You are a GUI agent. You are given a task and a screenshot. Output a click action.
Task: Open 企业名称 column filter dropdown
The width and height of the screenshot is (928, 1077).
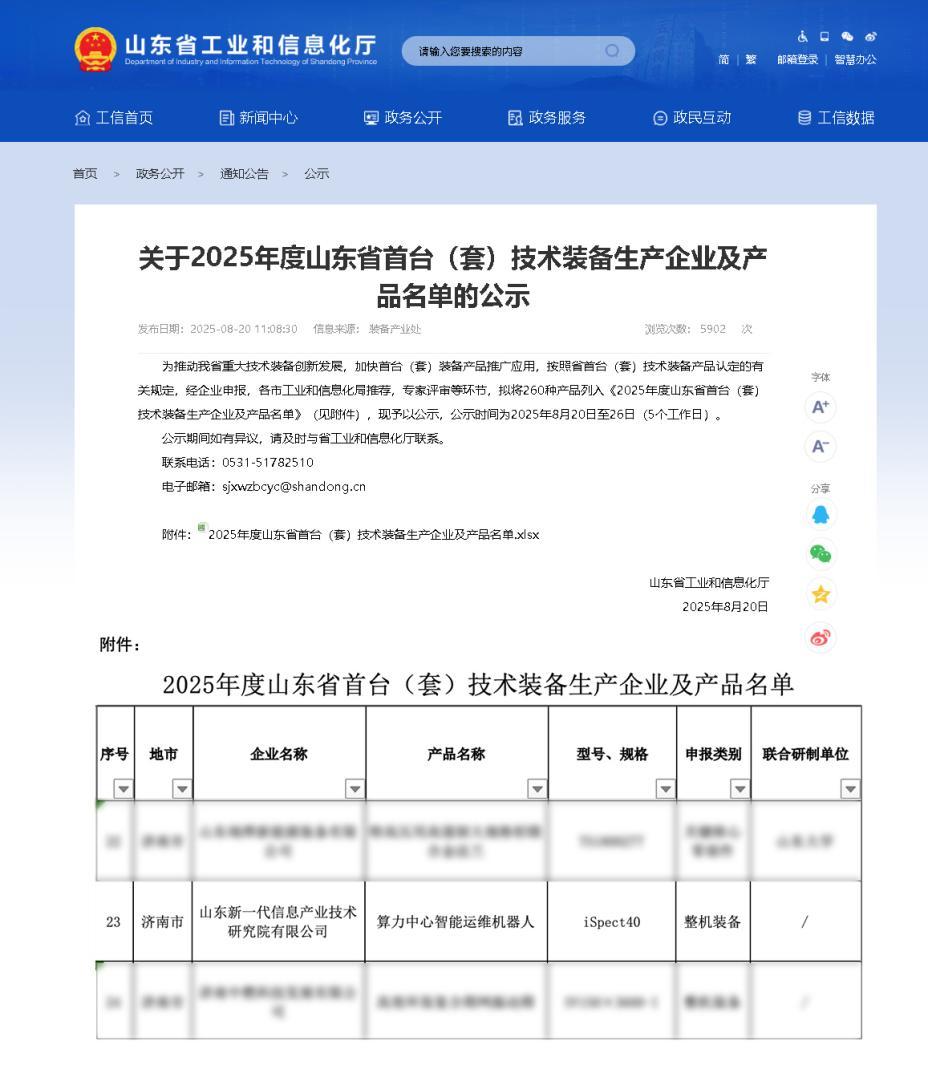pos(354,789)
